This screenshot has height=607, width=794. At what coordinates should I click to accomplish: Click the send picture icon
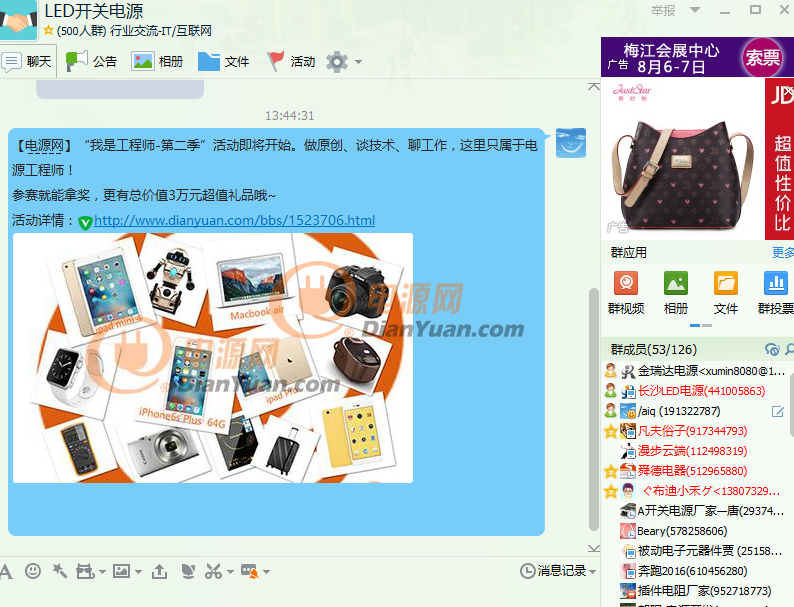[122, 572]
